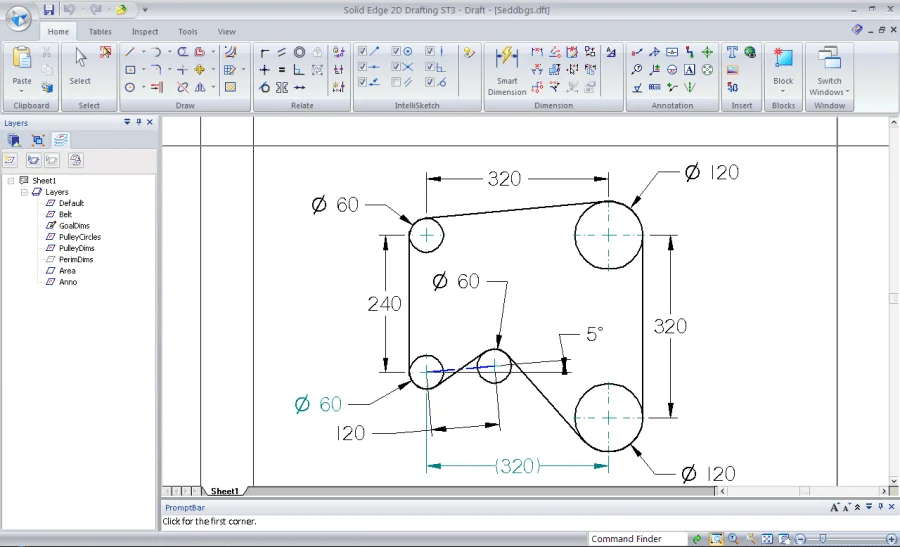Image resolution: width=900 pixels, height=547 pixels.
Task: Select the PulleyCircles layer
Action: tap(80, 237)
